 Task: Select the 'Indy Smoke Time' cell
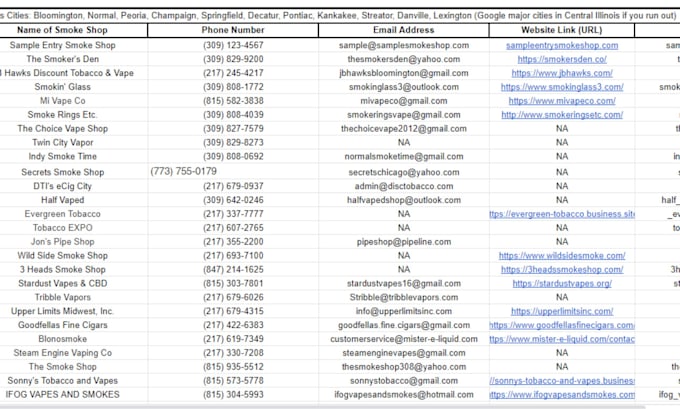click(x=73, y=156)
